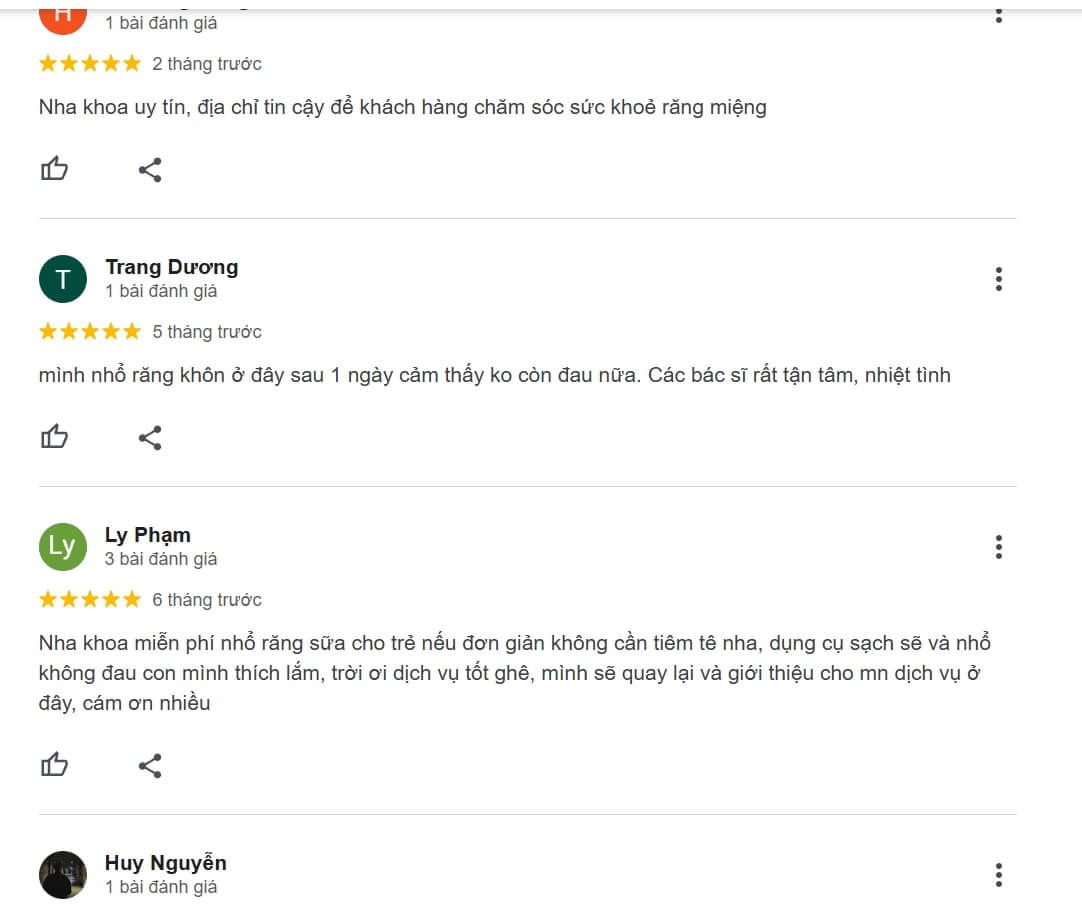The height and width of the screenshot is (910, 1082).
Task: Visit Ly Phạm's profile via name
Action: [x=147, y=535]
